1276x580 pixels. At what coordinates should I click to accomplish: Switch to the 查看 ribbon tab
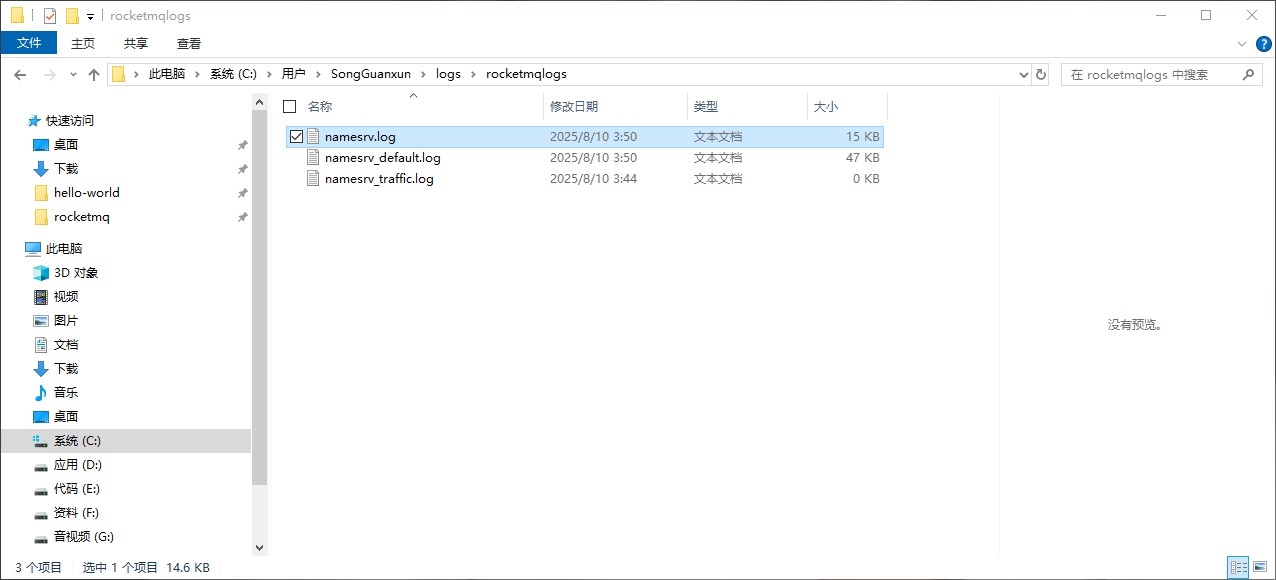coord(189,43)
